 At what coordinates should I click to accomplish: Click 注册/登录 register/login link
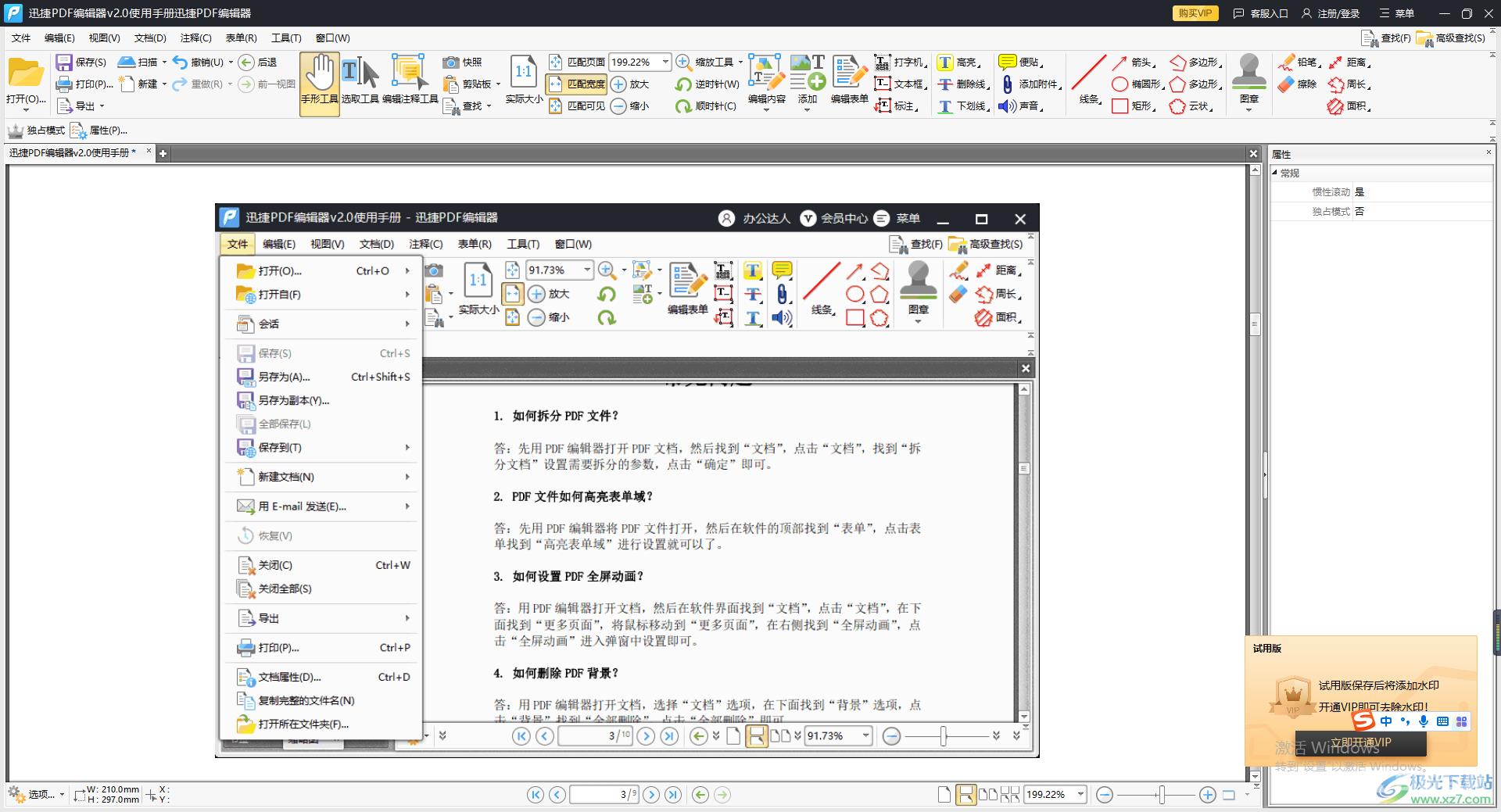[1331, 13]
